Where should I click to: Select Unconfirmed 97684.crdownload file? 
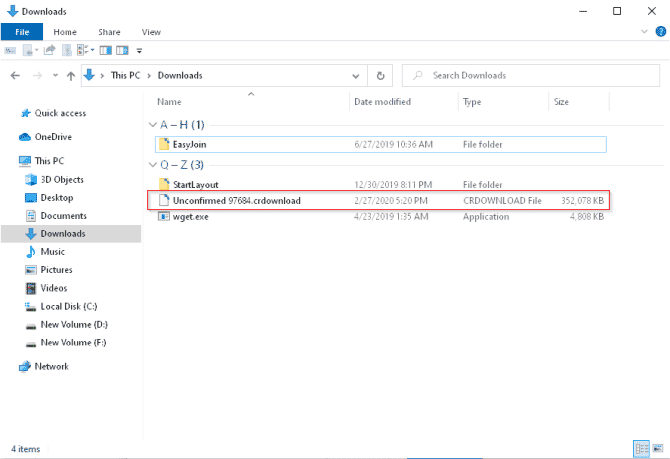click(x=379, y=200)
